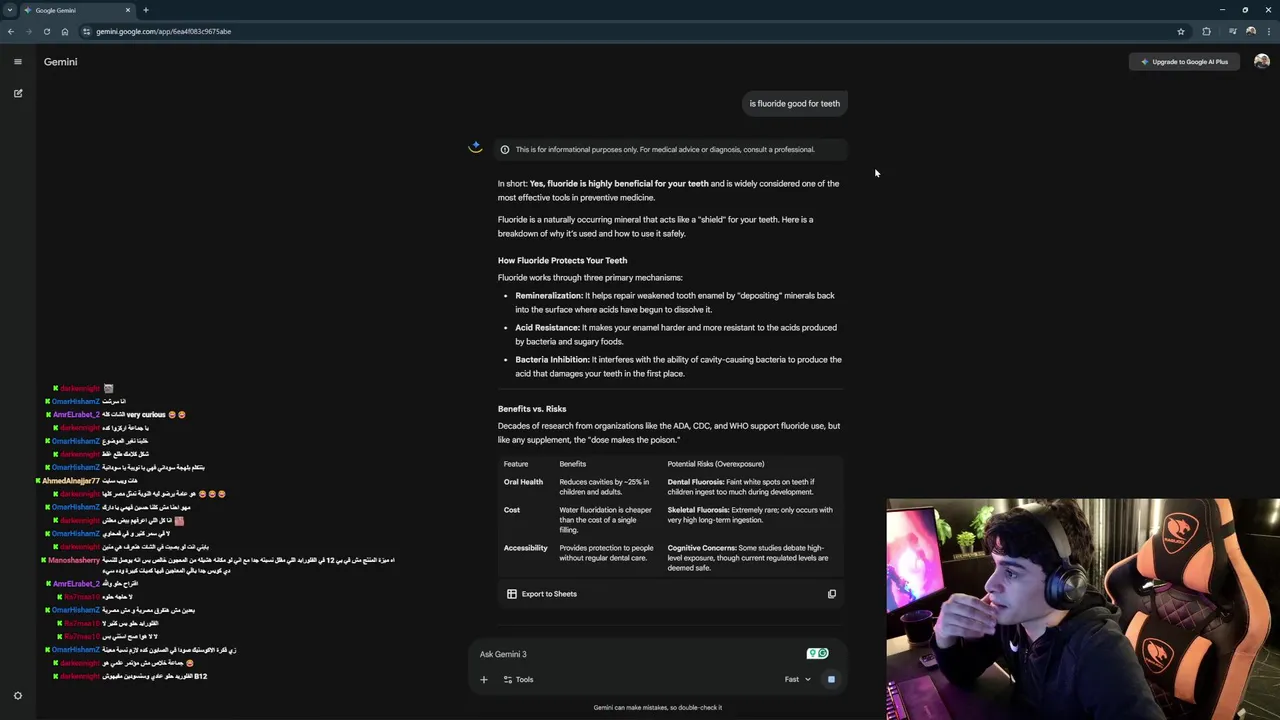Click the 'Oral Health' table row label
1280x720 pixels.
click(523, 482)
